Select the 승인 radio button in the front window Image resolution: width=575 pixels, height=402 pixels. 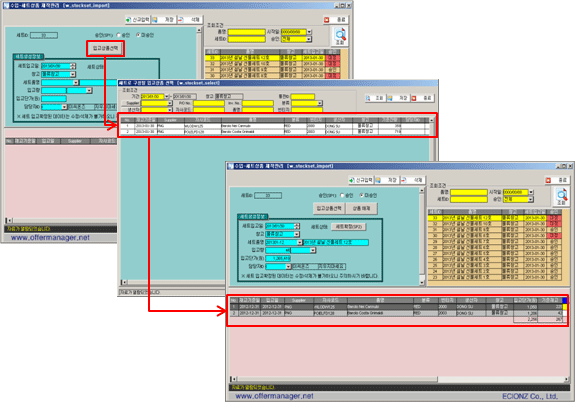(342, 195)
